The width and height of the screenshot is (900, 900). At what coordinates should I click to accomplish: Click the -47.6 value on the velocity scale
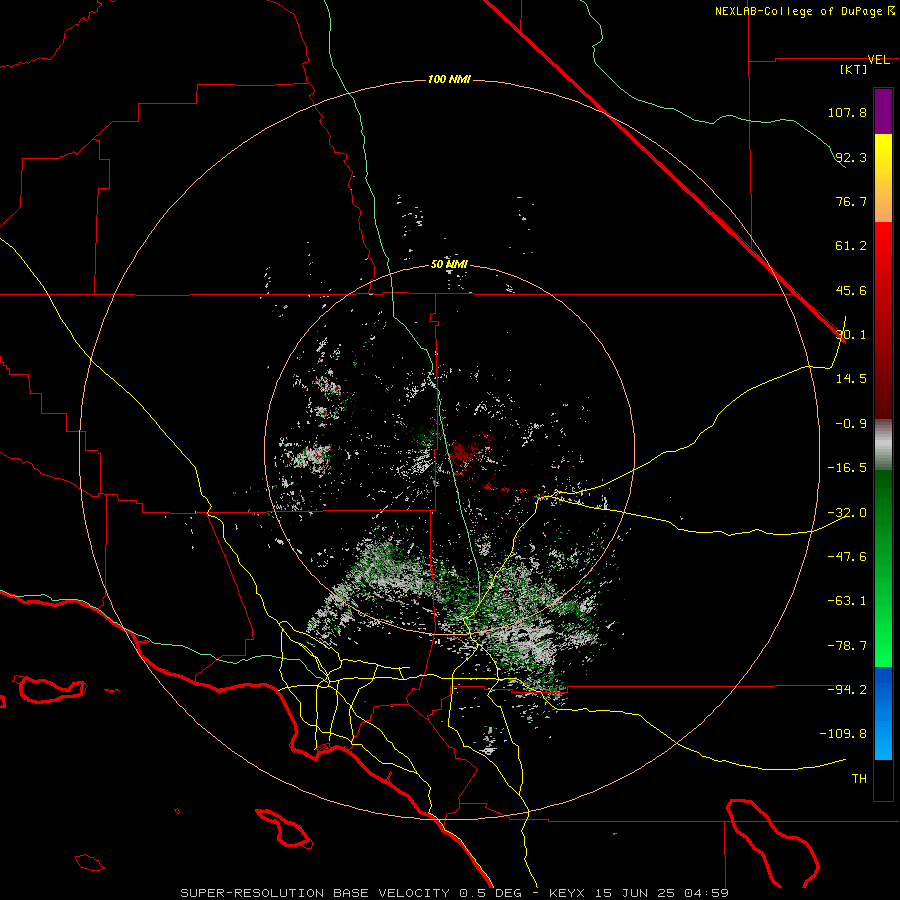pyautogui.click(x=847, y=557)
